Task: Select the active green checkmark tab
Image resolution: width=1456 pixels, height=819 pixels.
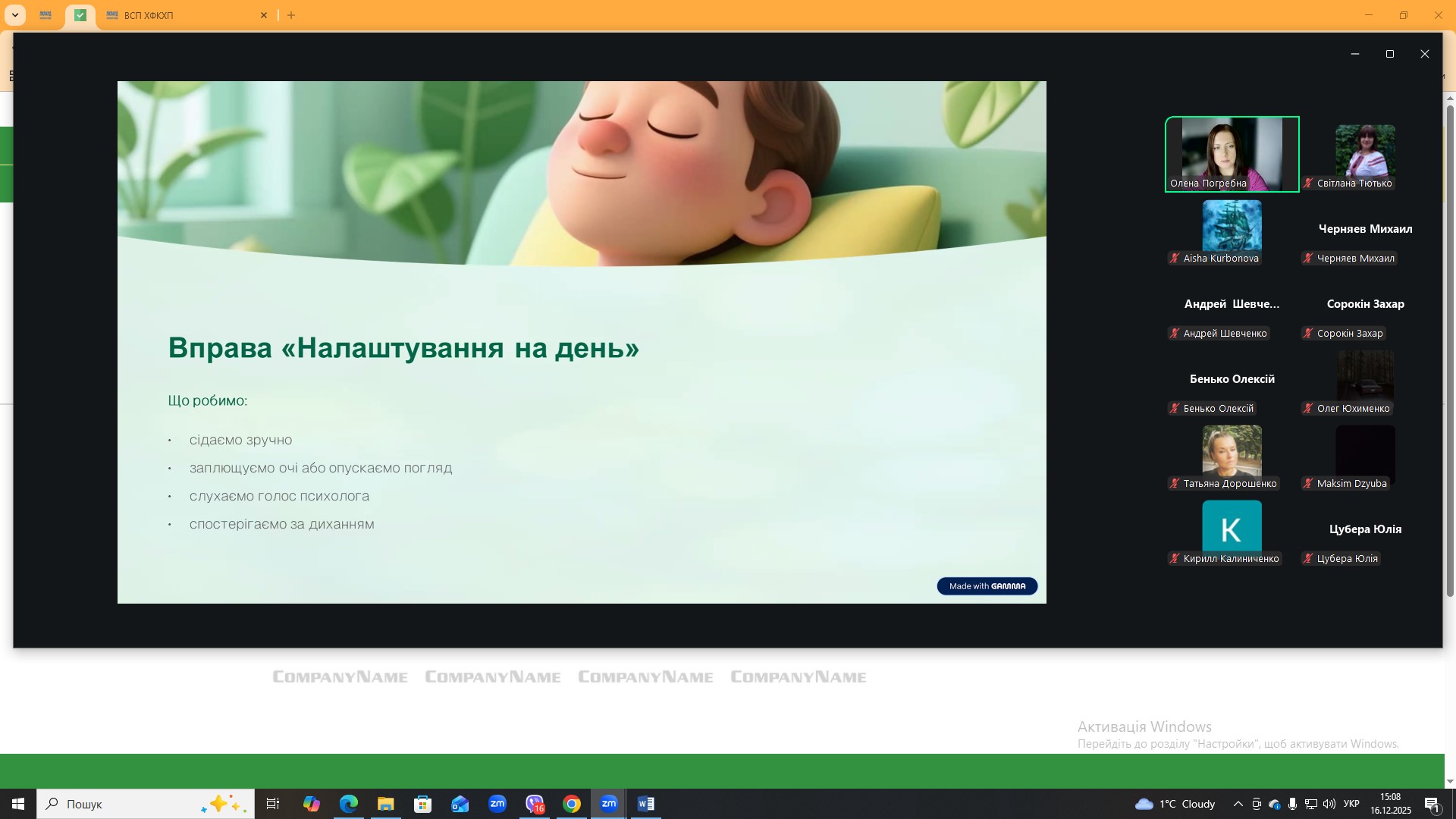Action: click(x=80, y=15)
